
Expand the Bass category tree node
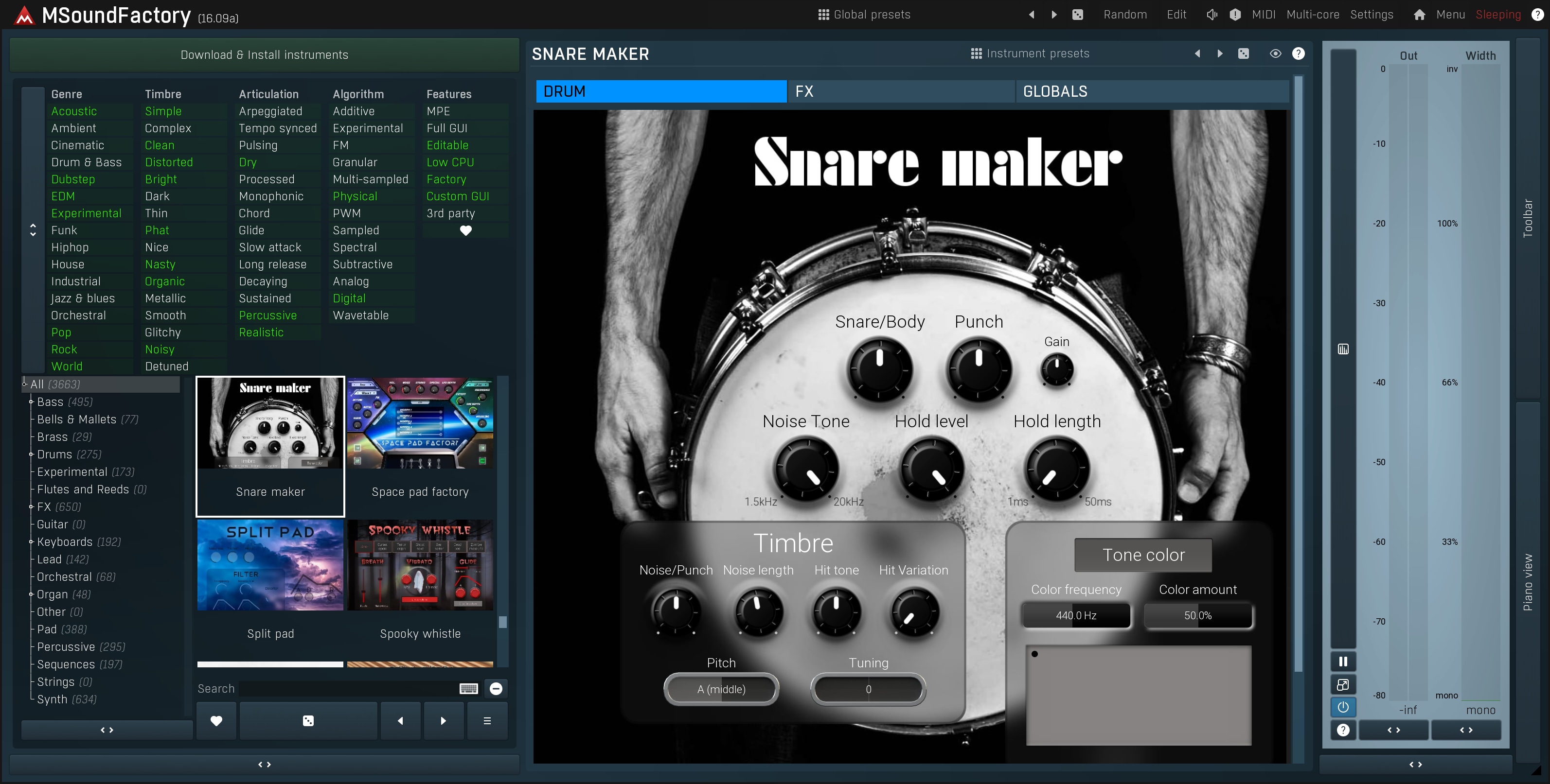click(31, 401)
